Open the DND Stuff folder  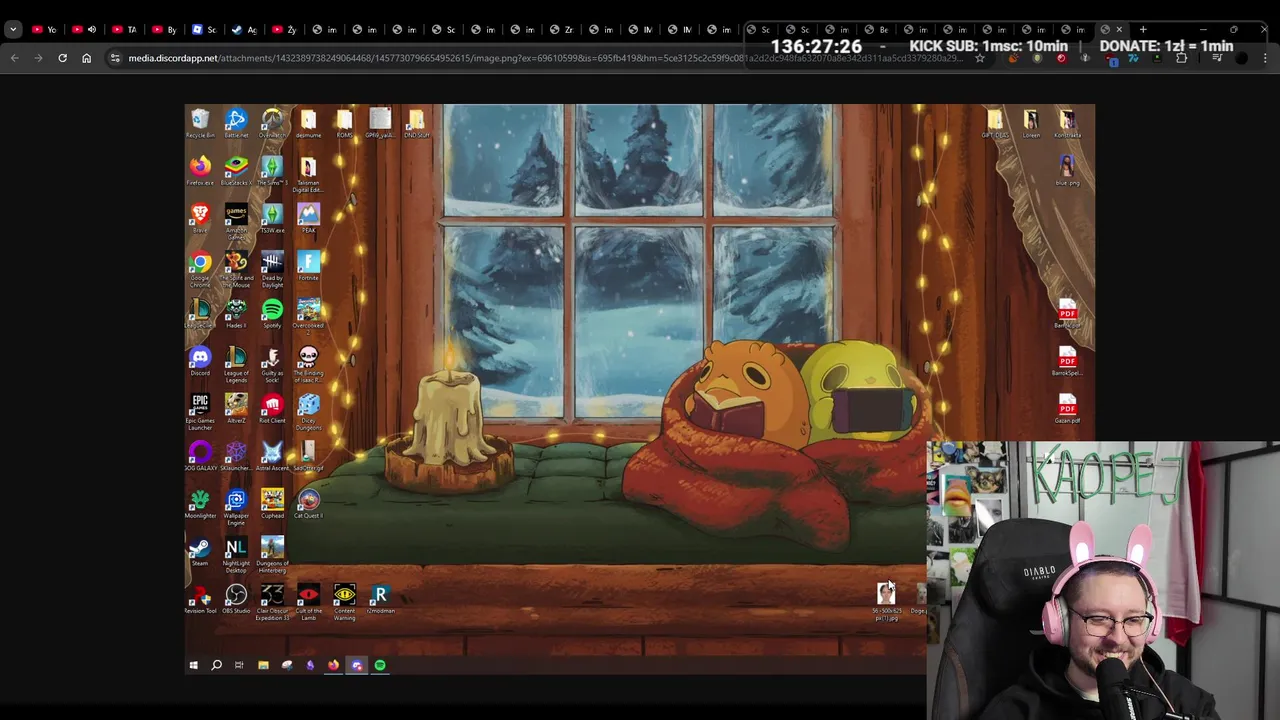pyautogui.click(x=416, y=123)
